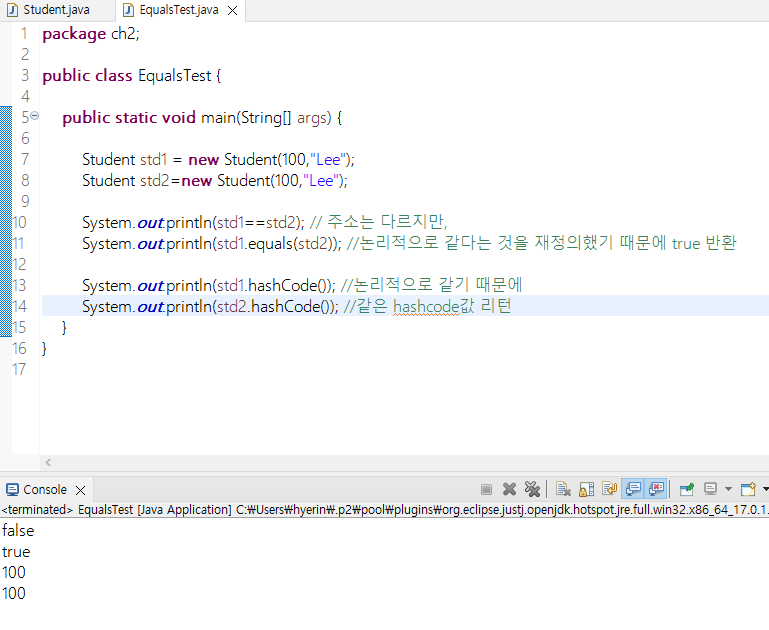Click 'std2.hashCode()' on line 14
Viewport: 769px width, 630px height.
pos(275,306)
